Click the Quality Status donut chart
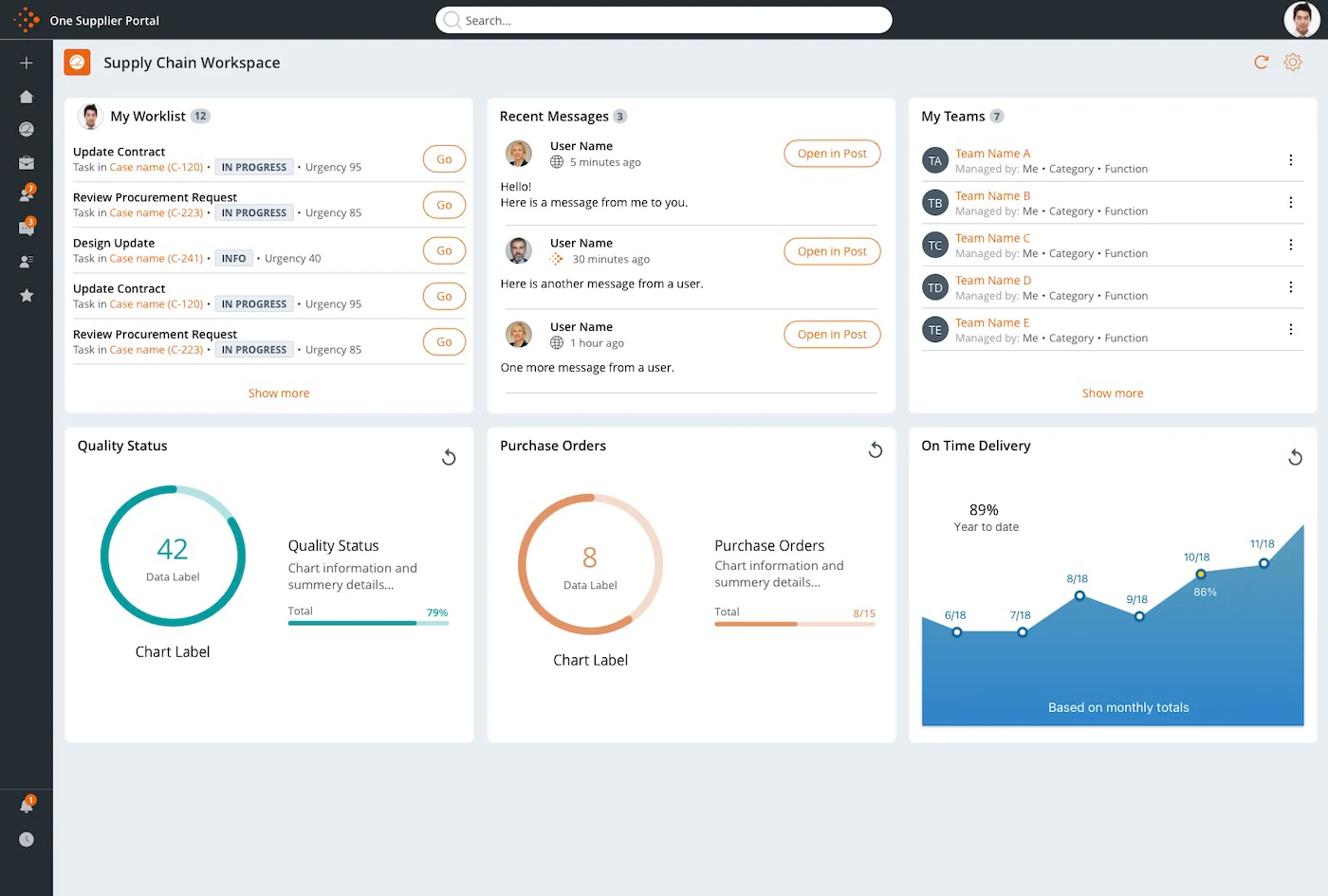Viewport: 1328px width, 896px height. 173,557
